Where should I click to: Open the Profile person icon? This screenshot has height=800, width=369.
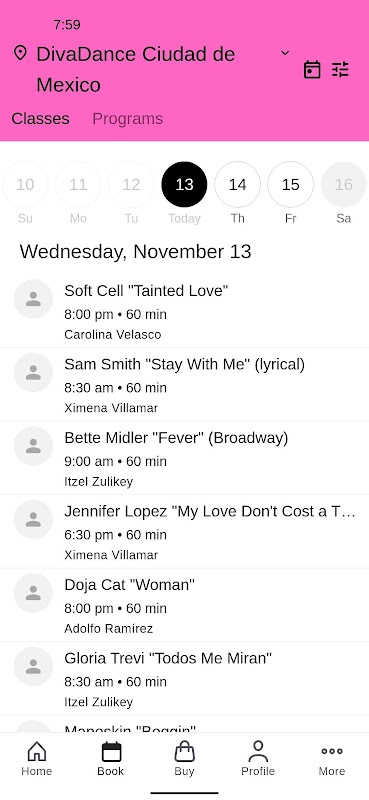pos(258,759)
